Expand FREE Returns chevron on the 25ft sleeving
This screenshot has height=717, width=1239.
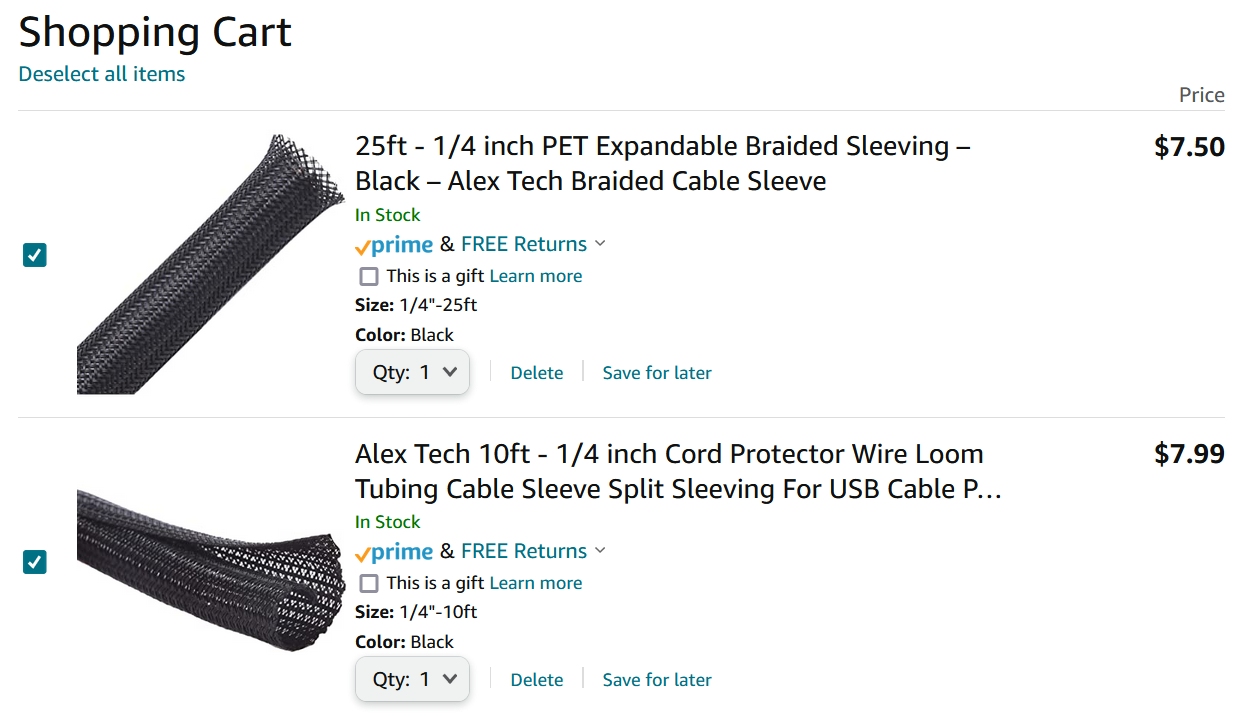[x=600, y=244]
